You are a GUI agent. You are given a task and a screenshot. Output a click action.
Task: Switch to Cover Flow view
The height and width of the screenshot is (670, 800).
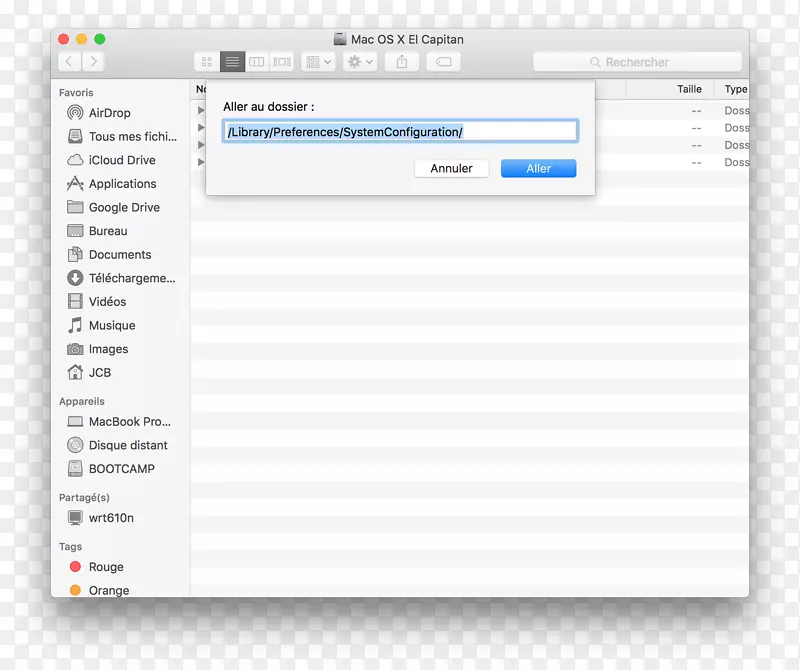tap(281, 61)
